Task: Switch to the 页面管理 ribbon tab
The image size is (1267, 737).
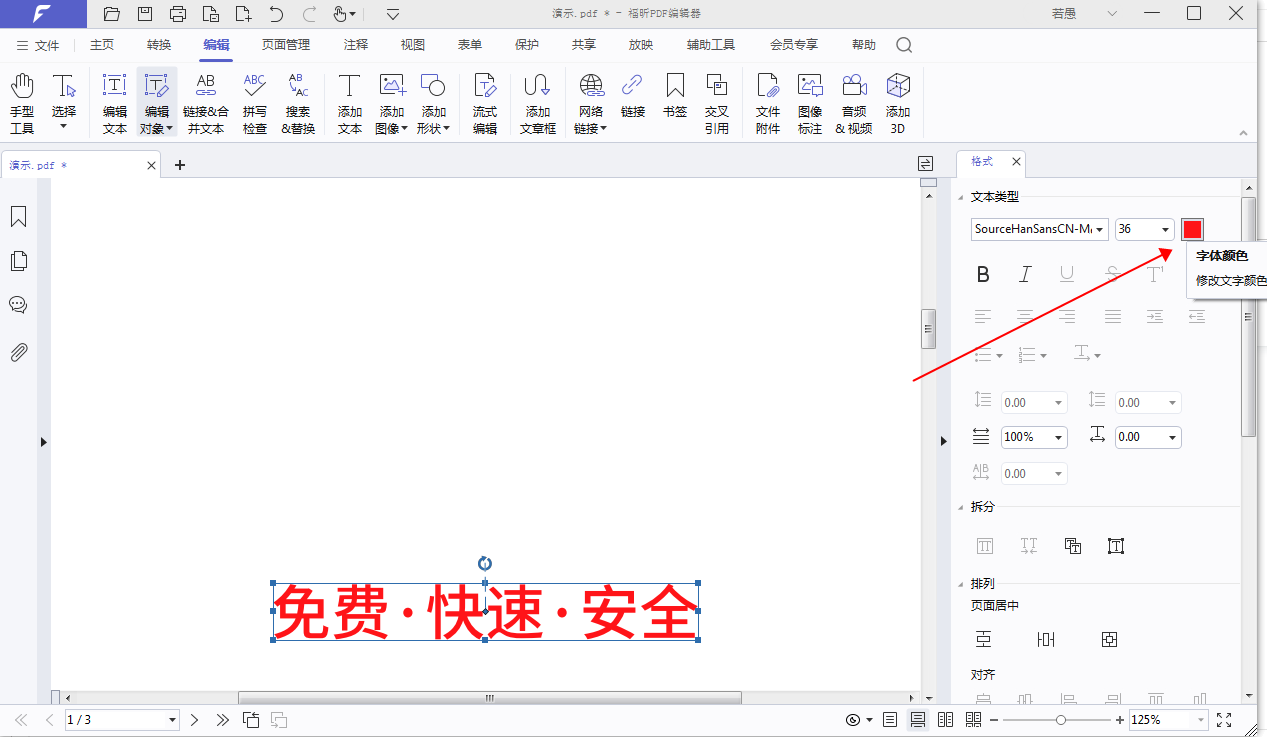Action: coord(286,45)
